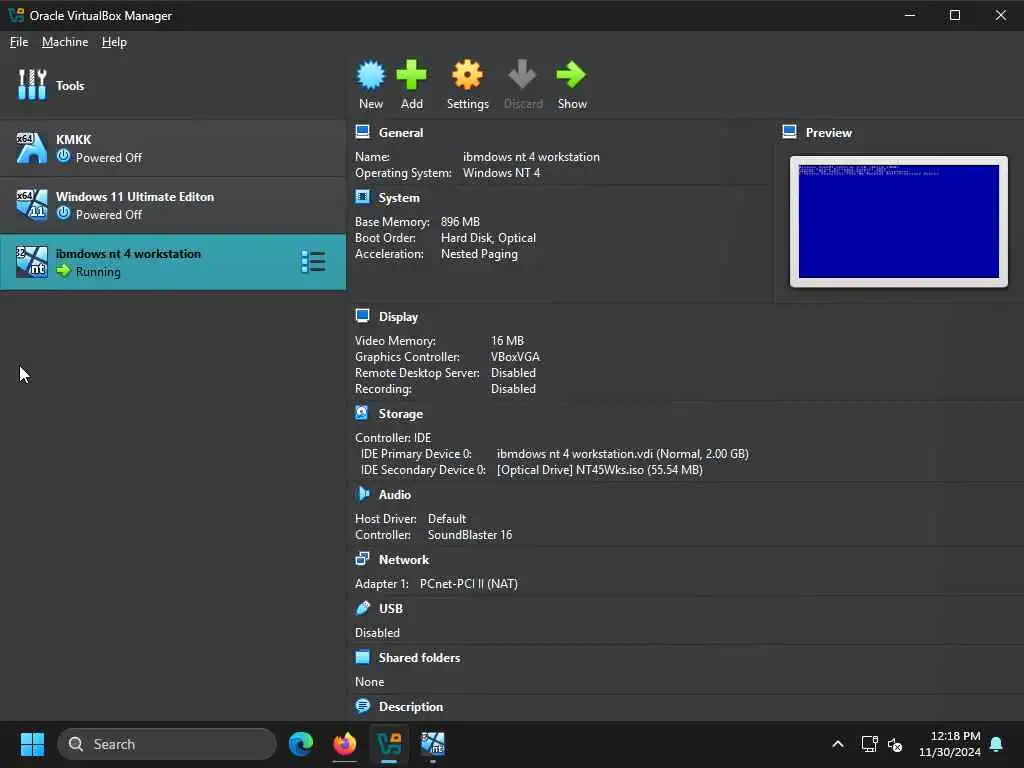Click the notification bell icon
Viewport: 1024px width, 768px height.
(x=996, y=744)
